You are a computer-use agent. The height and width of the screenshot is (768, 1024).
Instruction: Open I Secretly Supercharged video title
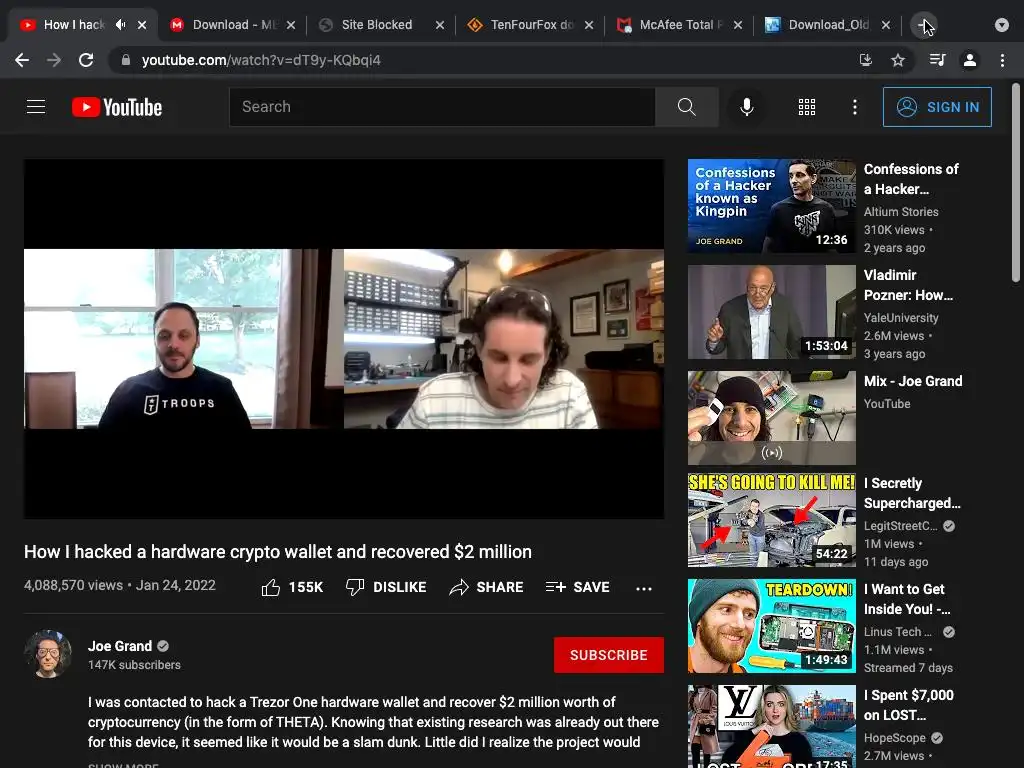tap(912, 493)
